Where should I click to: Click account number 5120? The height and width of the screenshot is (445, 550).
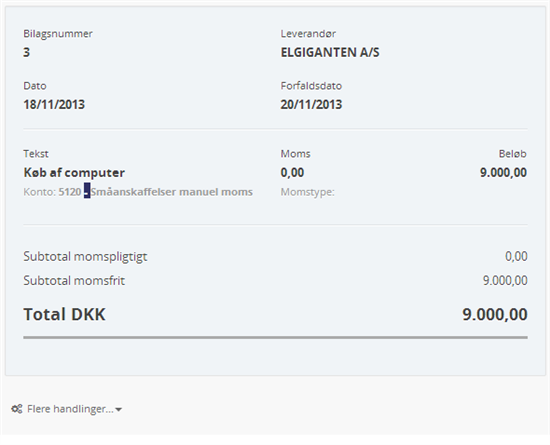[x=70, y=192]
